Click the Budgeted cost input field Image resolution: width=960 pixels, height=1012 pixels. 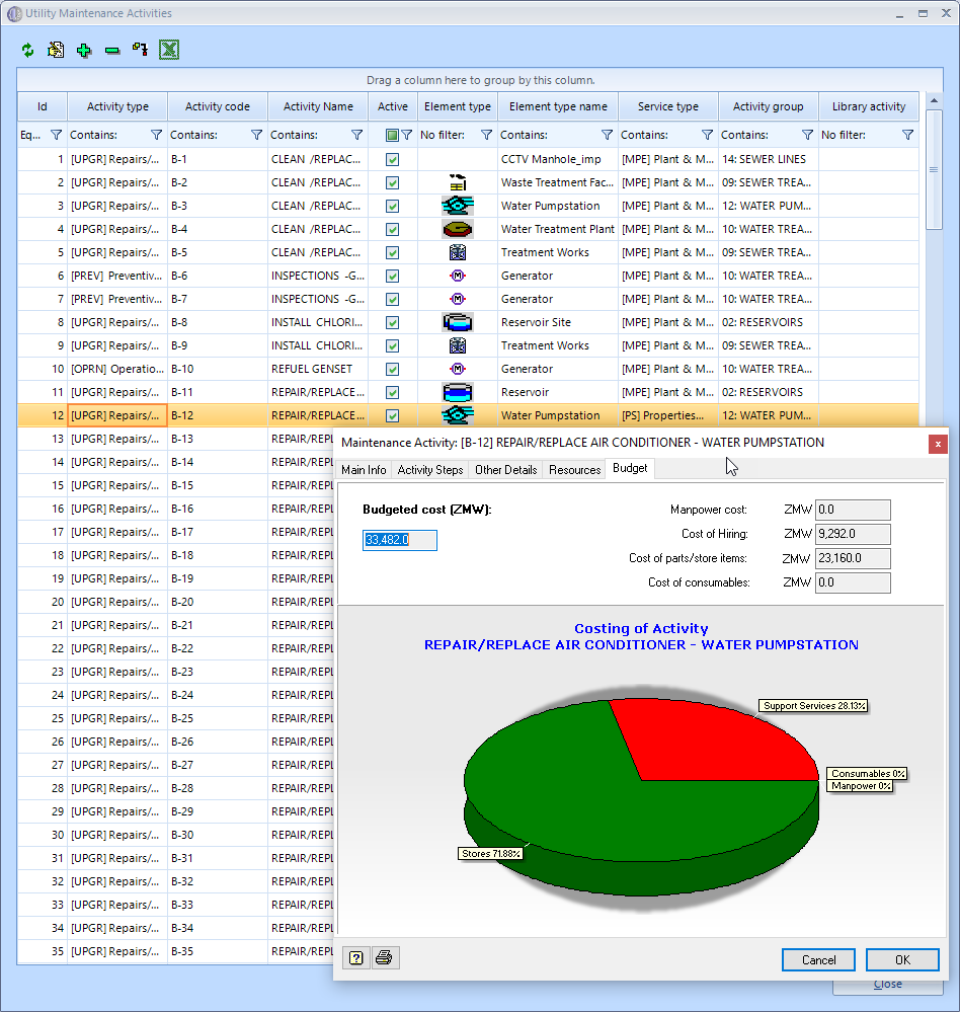point(399,539)
